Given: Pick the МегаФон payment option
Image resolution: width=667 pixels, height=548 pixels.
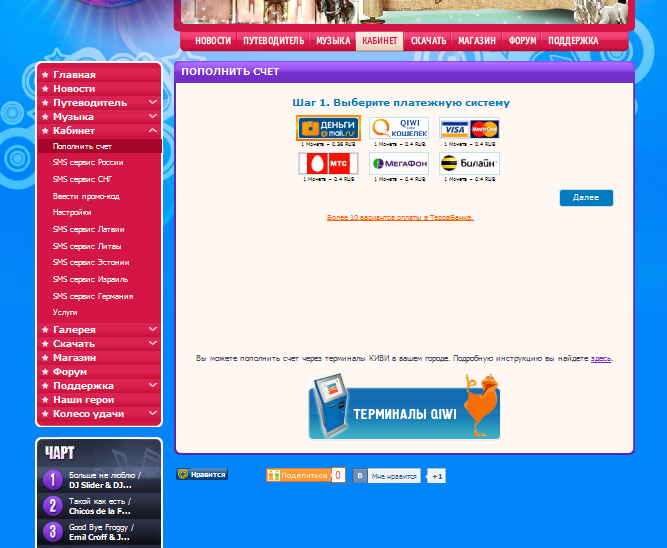Looking at the screenshot, I should pos(399,163).
